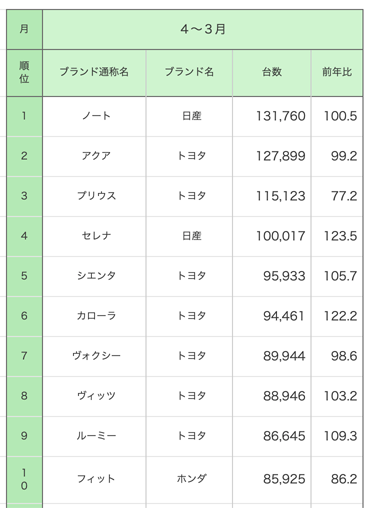Click the 103.2 year-over-year value for ヴィッツ
This screenshot has width=369, height=508.
(x=337, y=396)
